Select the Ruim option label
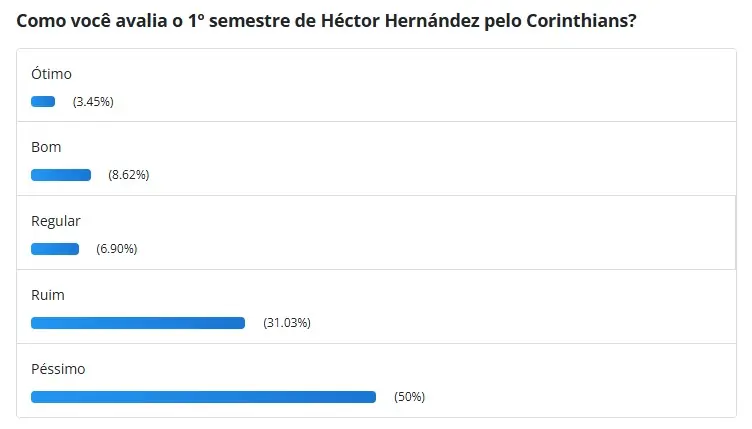 tap(47, 295)
